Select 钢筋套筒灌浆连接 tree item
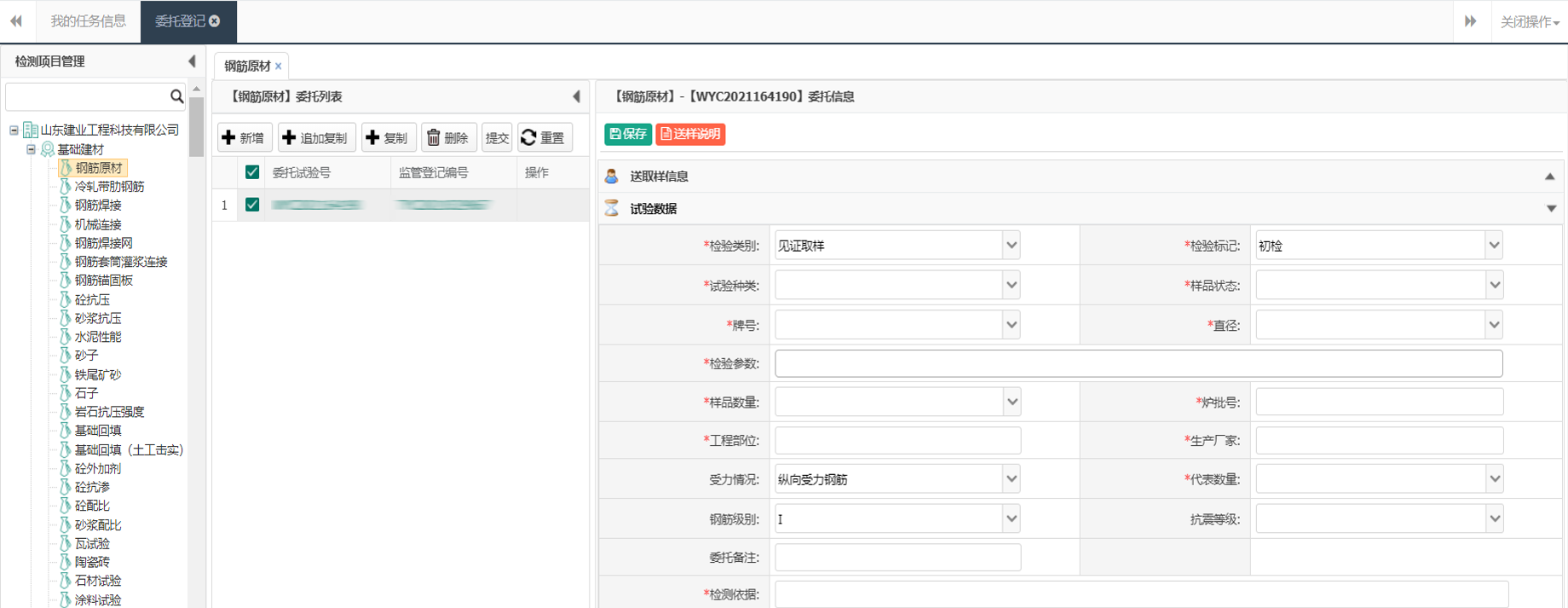The image size is (1568, 608). click(x=121, y=262)
